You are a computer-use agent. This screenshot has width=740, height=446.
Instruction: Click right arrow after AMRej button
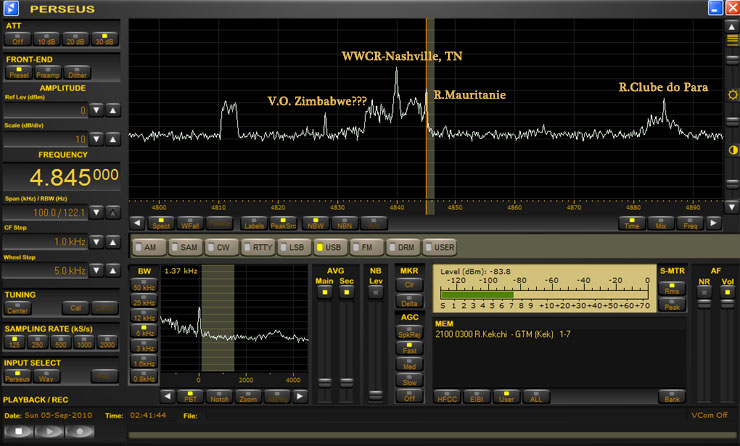[300, 396]
